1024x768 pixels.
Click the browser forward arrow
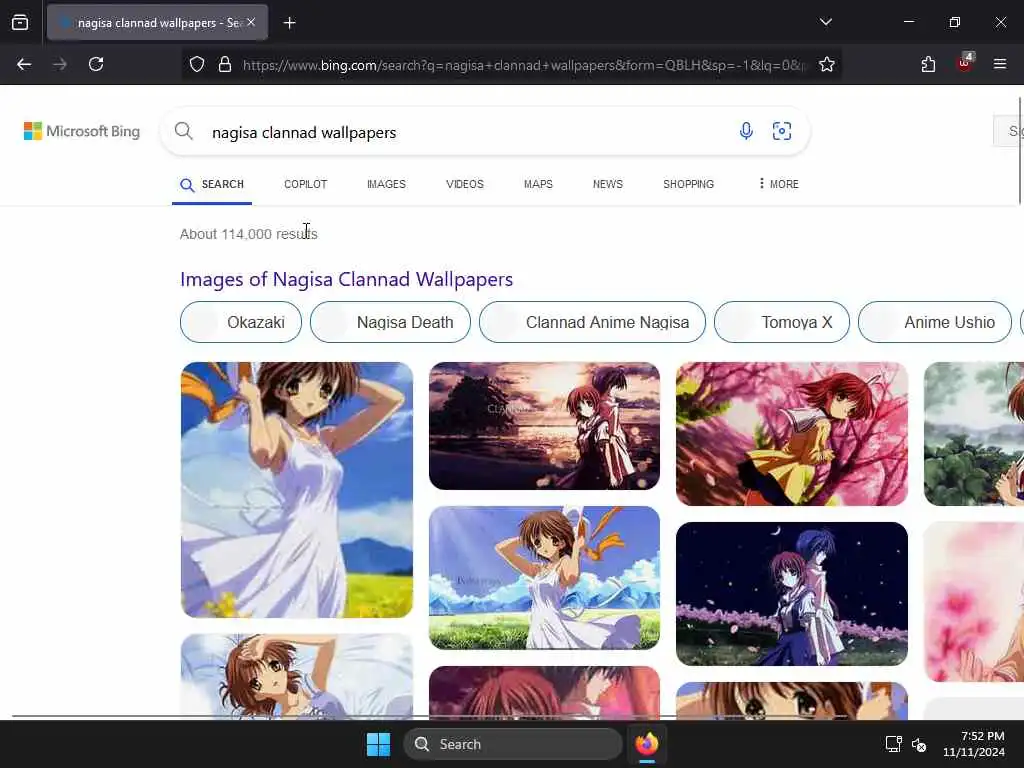tap(60, 64)
